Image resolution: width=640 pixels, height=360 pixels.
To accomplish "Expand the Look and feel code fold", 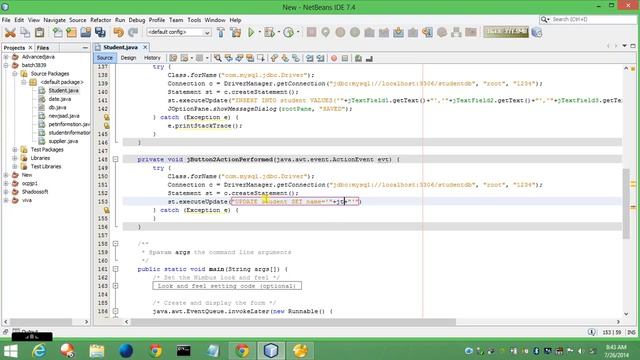I will 116,286.
